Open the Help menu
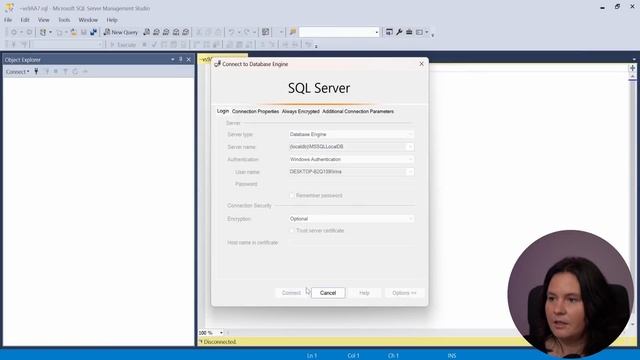 click(x=112, y=20)
